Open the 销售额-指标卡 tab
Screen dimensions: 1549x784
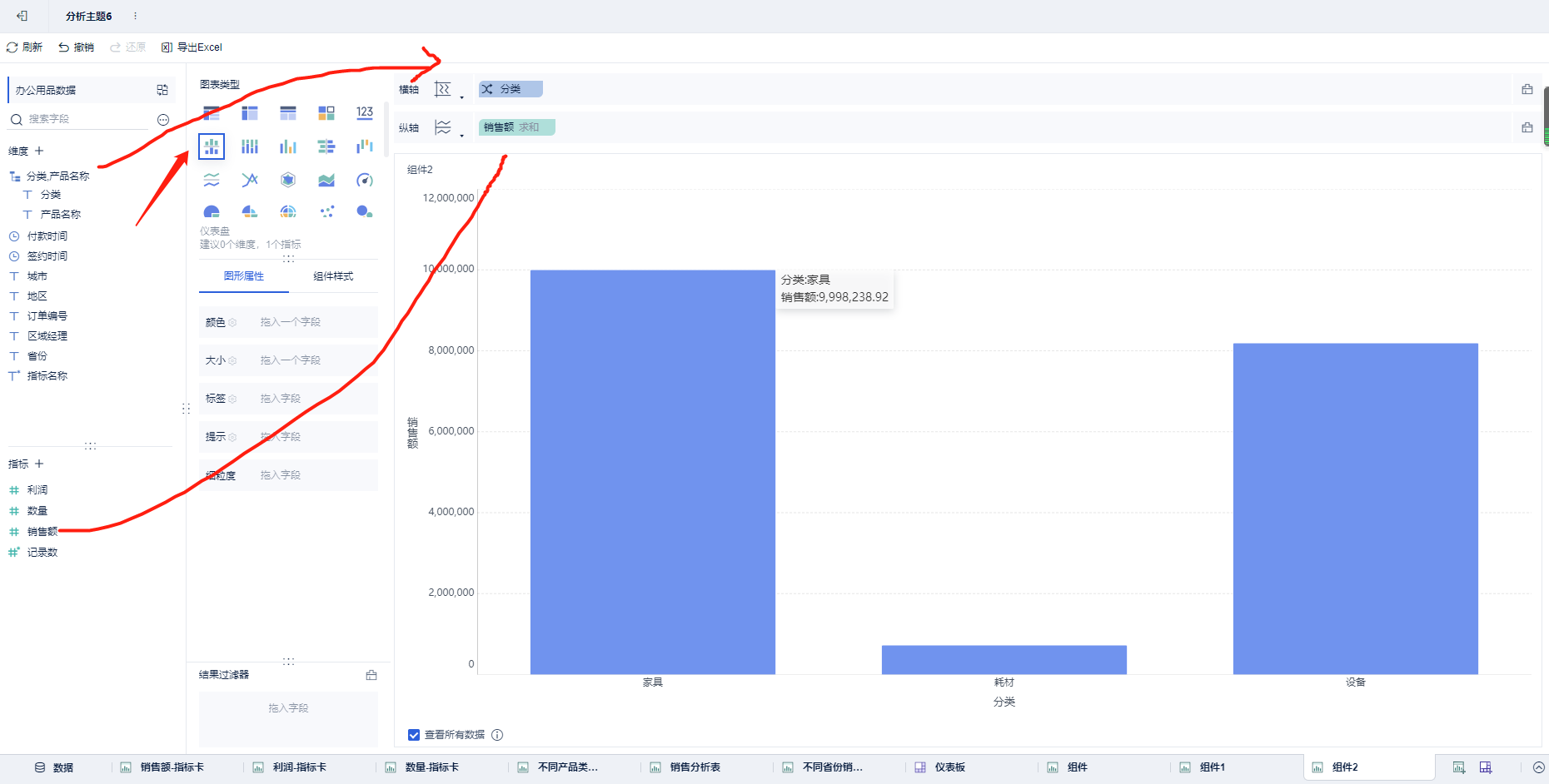(x=162, y=767)
